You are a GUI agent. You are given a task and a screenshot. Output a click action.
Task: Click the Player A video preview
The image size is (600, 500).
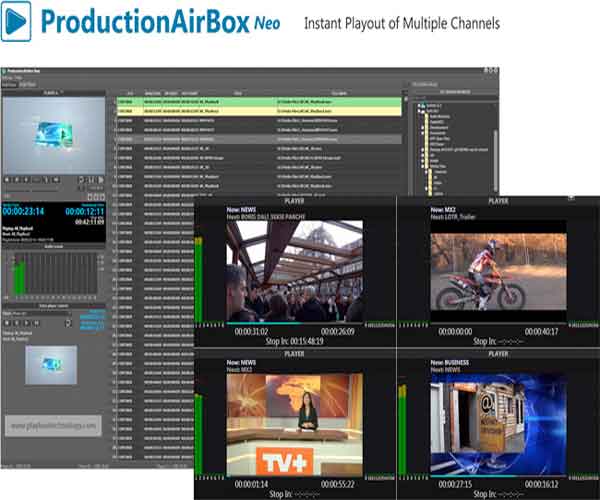click(54, 135)
